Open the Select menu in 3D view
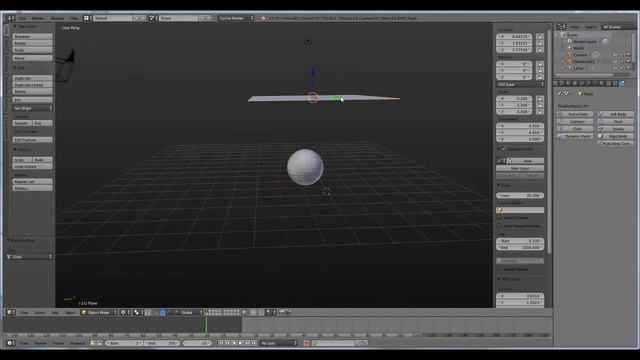Image resolution: width=640 pixels, height=360 pixels. pyautogui.click(x=40, y=313)
